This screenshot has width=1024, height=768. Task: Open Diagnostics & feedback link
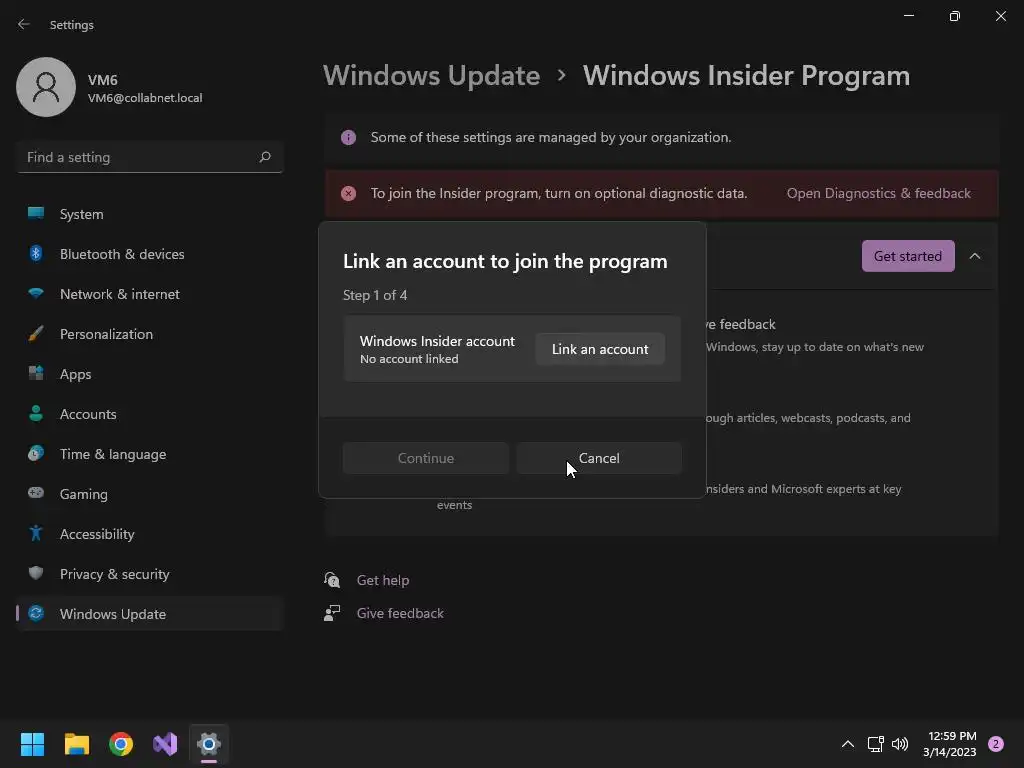pos(878,193)
